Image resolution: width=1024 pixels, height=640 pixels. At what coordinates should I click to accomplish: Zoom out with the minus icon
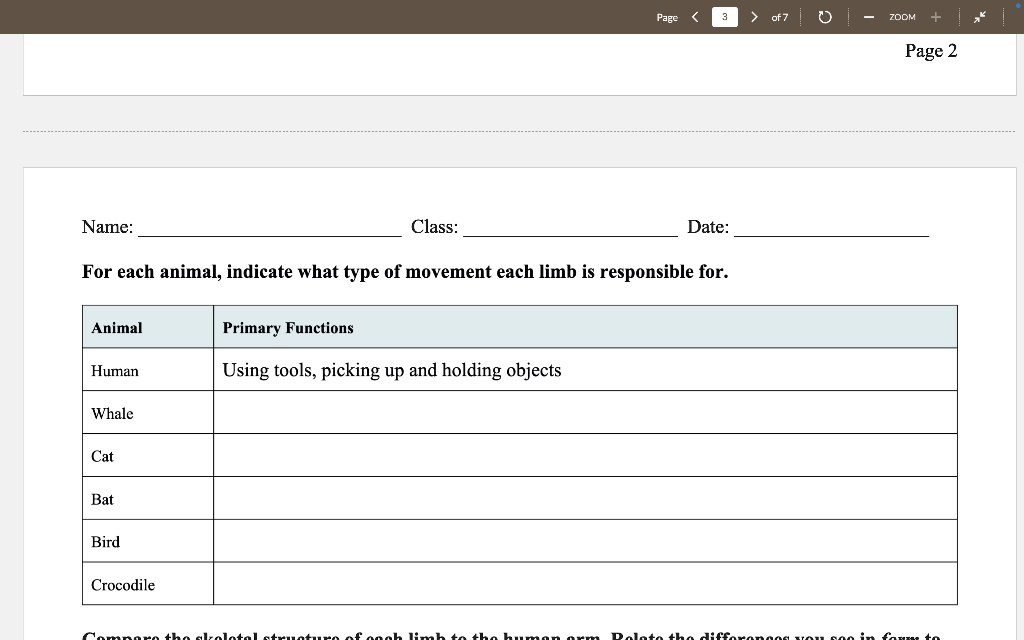pyautogui.click(x=869, y=17)
